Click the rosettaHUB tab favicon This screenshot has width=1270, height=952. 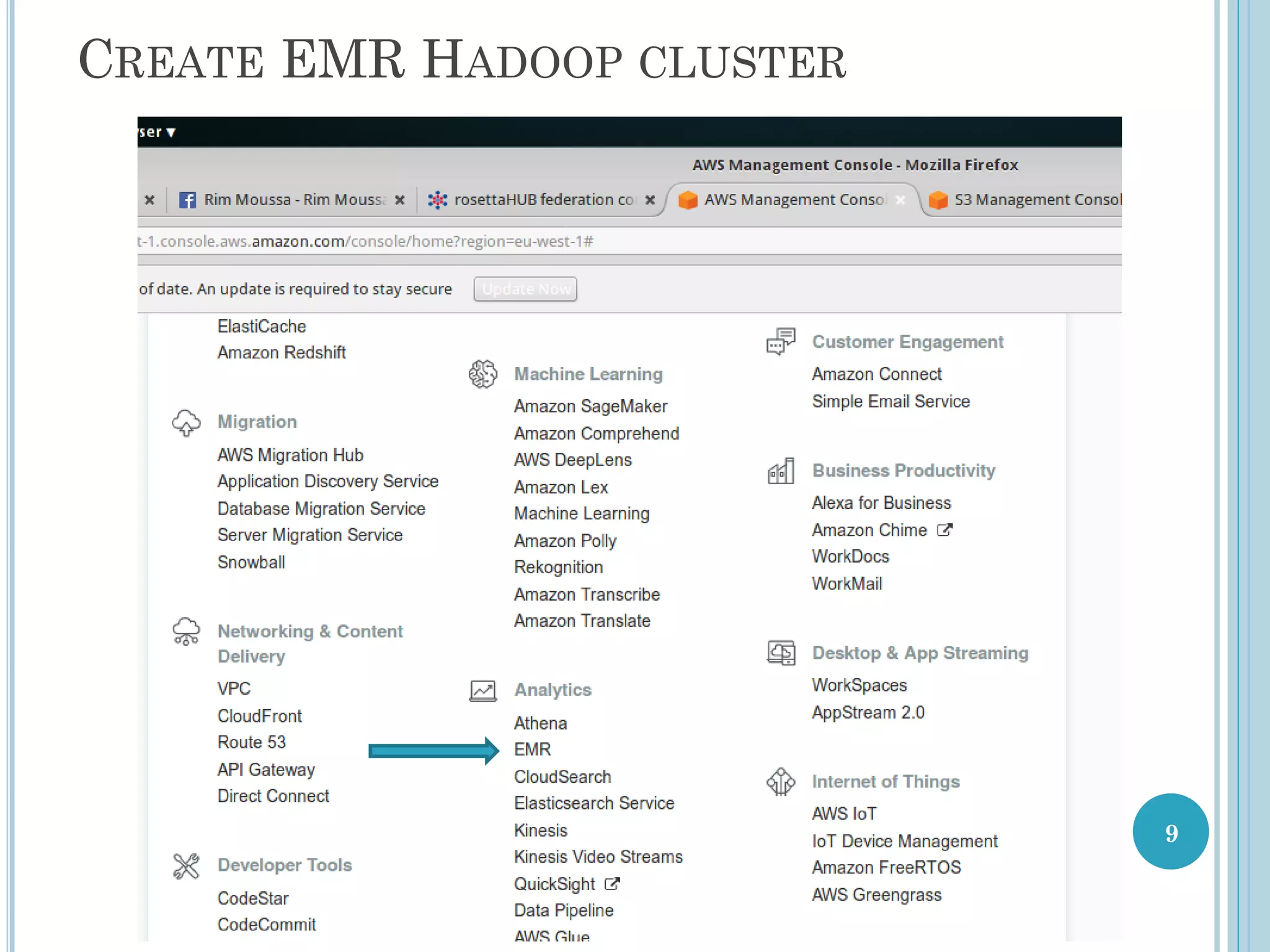click(x=438, y=200)
